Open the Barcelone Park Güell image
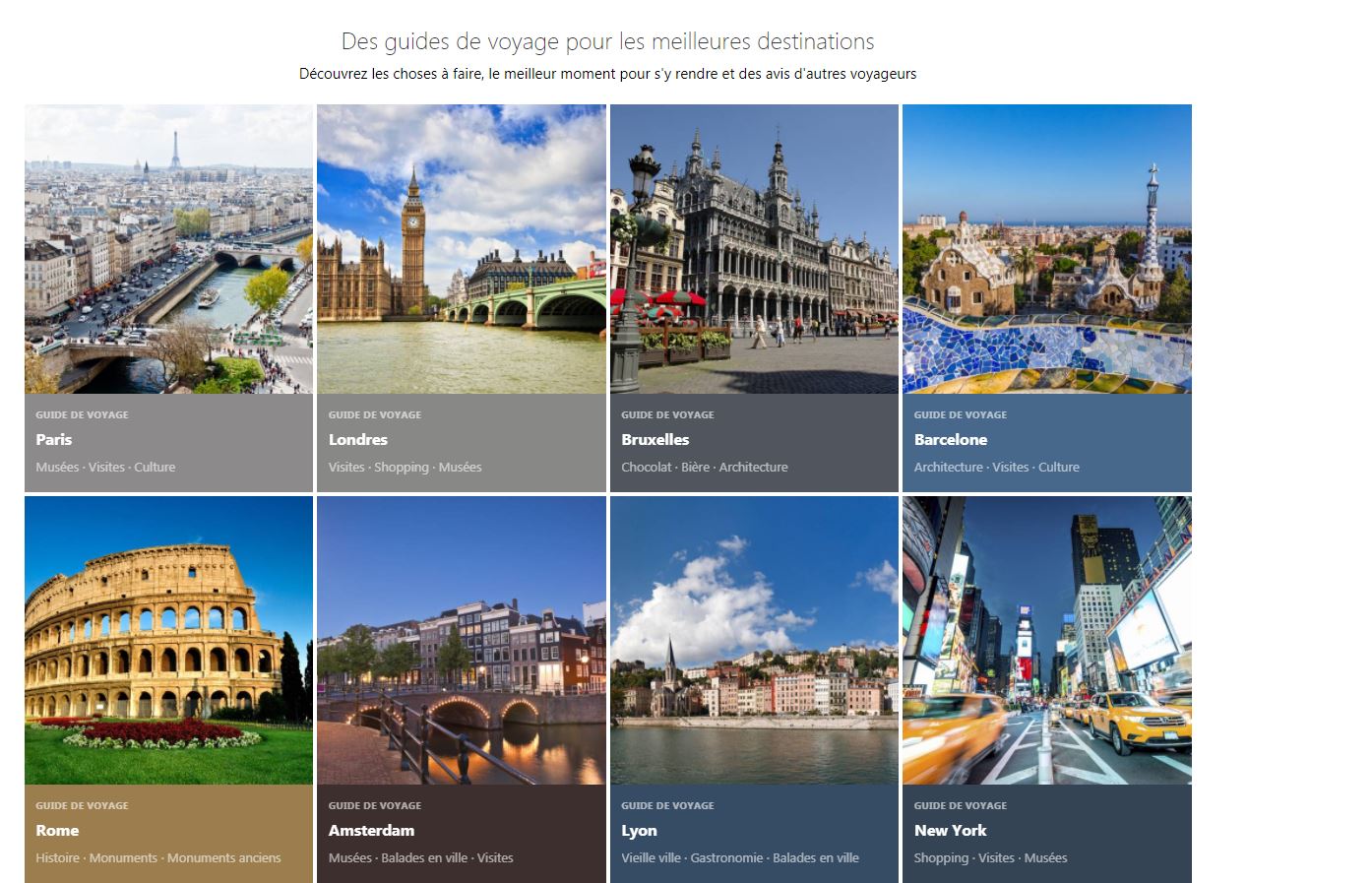The image size is (1372, 883). click(x=1046, y=249)
